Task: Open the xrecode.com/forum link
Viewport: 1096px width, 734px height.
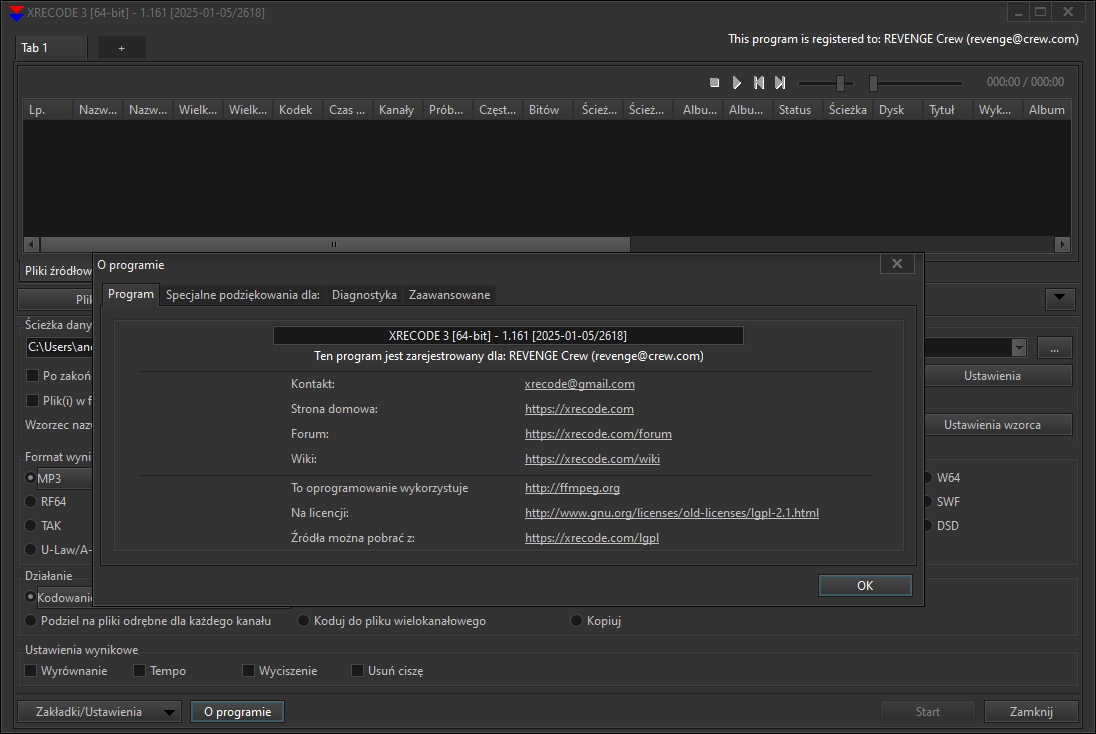Action: 598,434
